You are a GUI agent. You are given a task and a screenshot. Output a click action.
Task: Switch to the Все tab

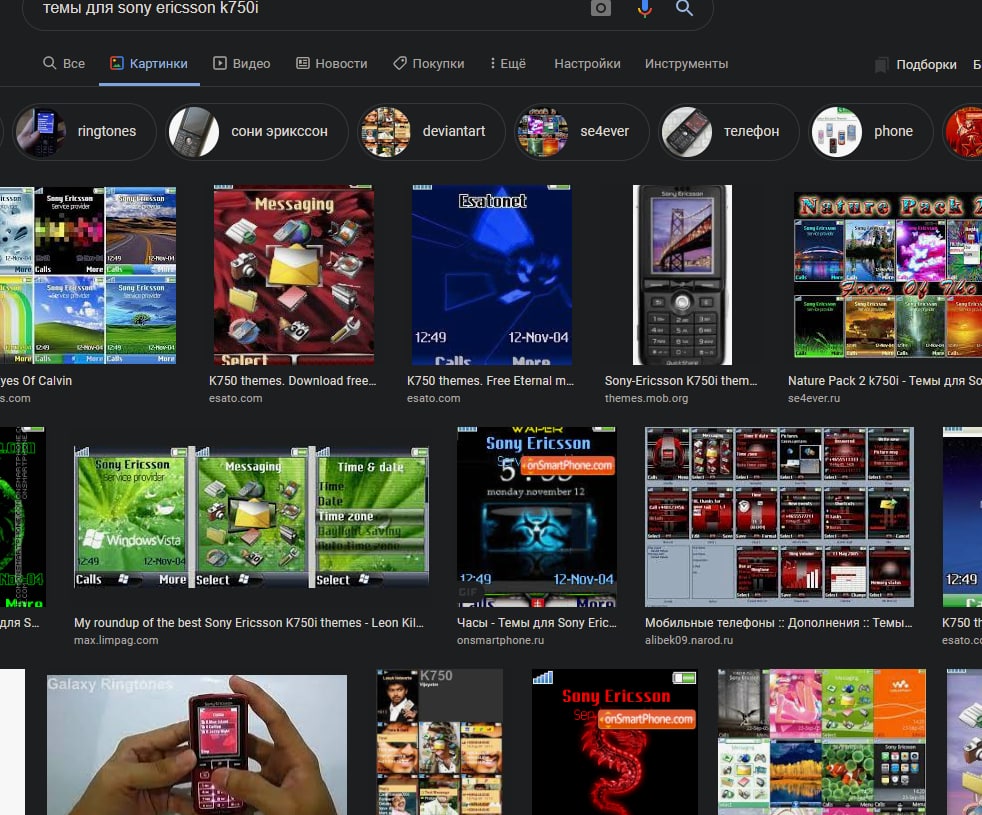point(64,63)
